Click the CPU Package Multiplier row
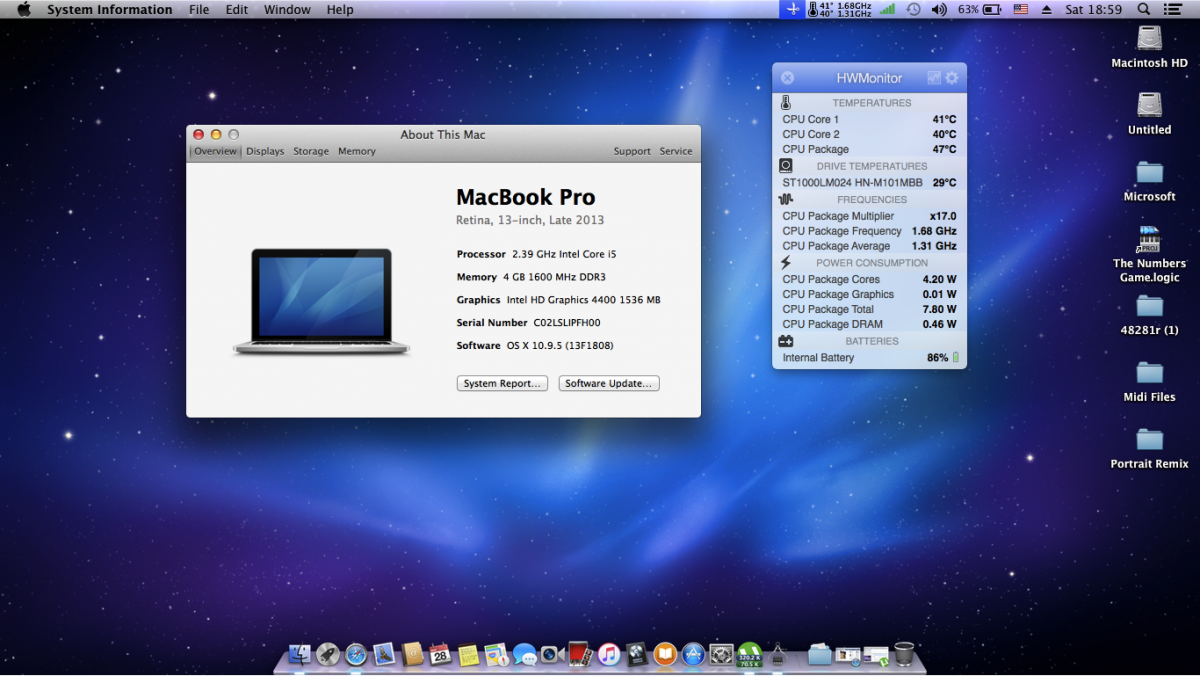Screen dimensions: 1200x676 point(869,216)
